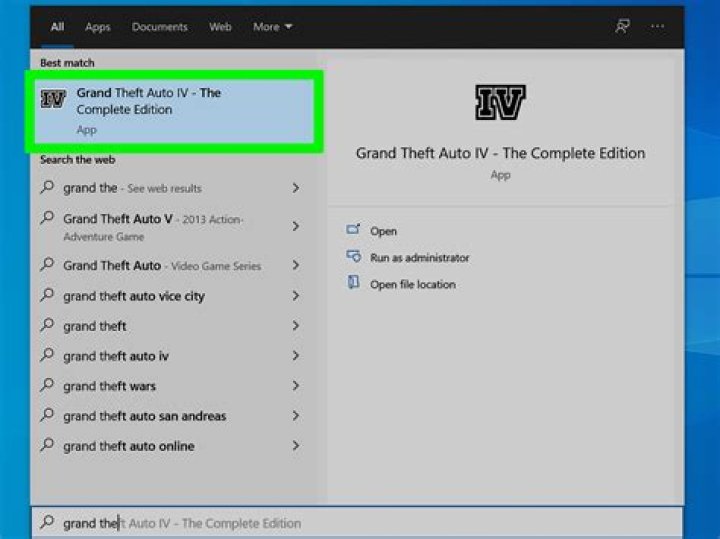Select 'grand theft auto san andreas' suggestion
This screenshot has height=539, width=720.
point(144,416)
